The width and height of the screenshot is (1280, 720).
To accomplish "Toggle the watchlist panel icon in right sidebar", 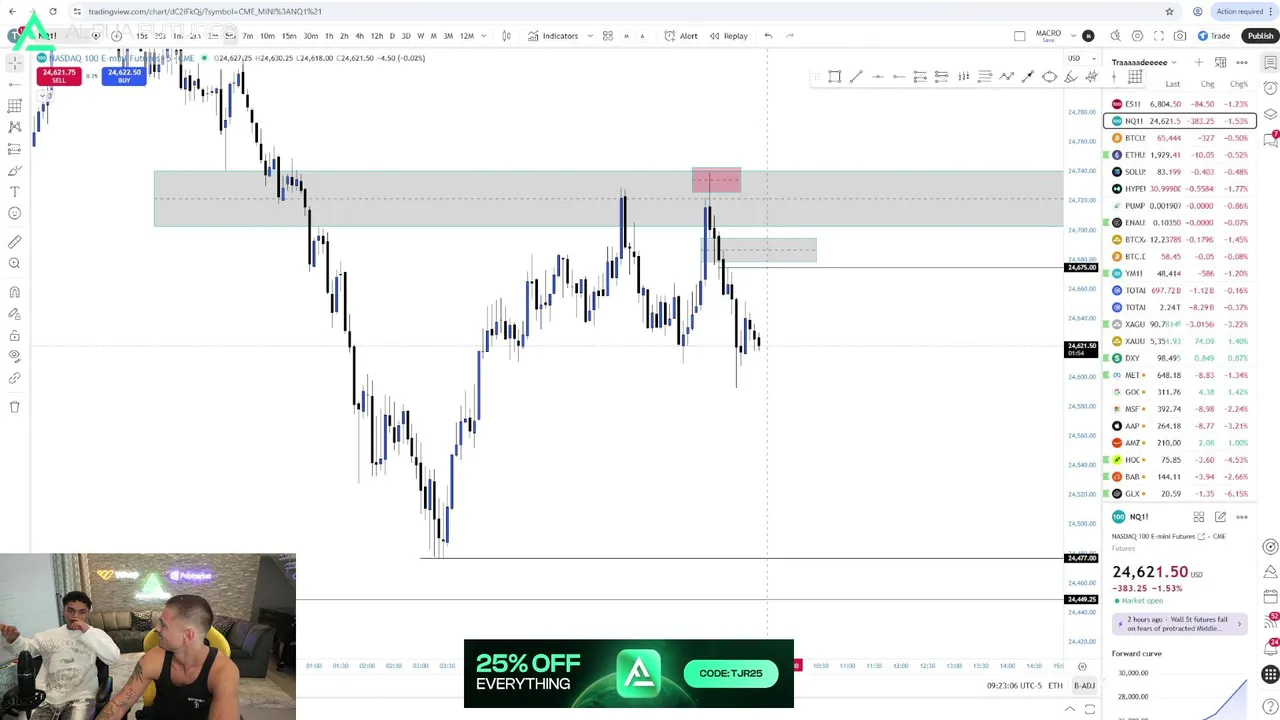I will pos(1270,62).
